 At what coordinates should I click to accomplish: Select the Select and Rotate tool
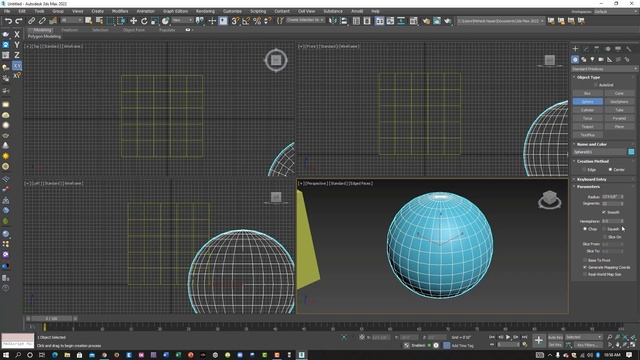(x=144, y=20)
